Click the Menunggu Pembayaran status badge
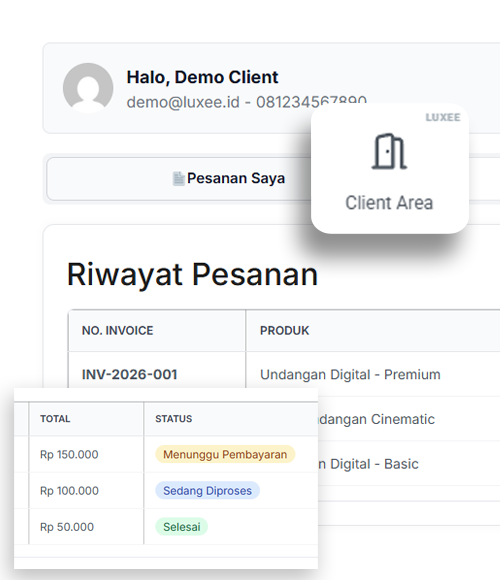The width and height of the screenshot is (500, 580). point(225,454)
